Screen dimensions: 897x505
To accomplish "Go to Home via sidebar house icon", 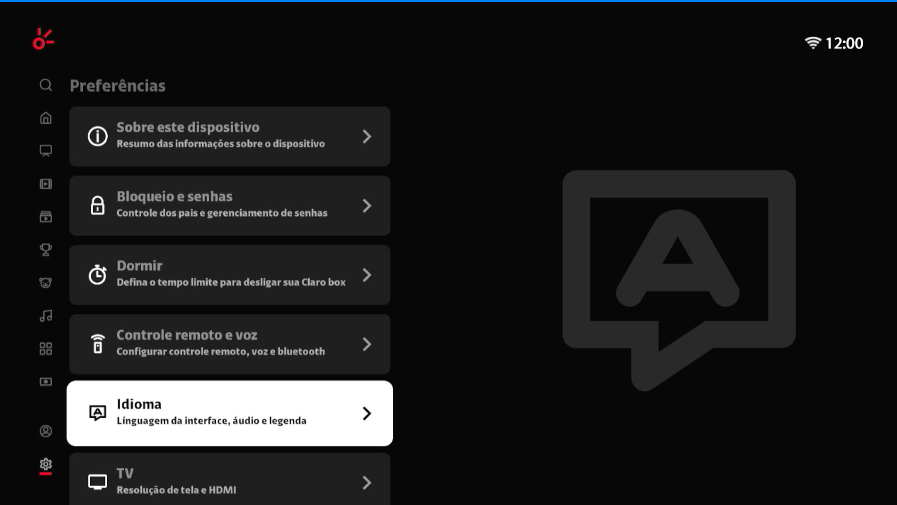I will point(46,118).
